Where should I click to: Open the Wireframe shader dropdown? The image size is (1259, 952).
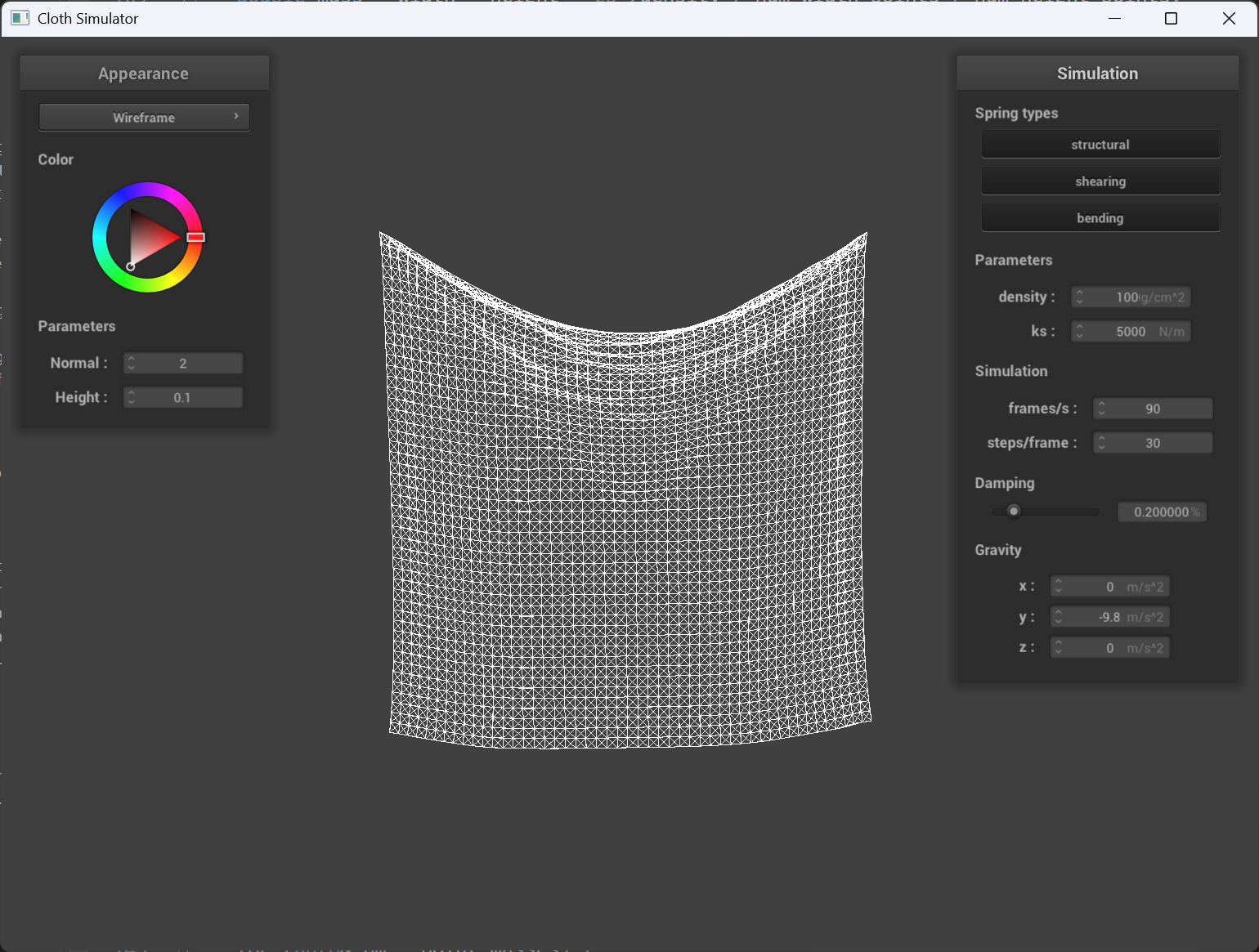coord(144,117)
